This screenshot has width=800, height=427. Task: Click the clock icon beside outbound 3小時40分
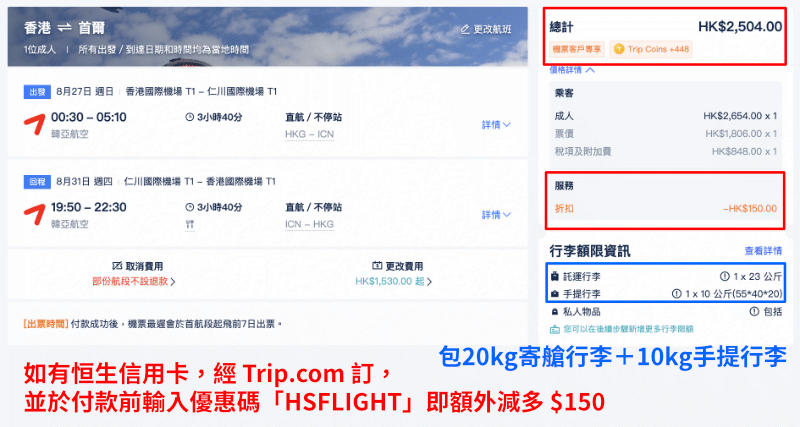point(189,117)
